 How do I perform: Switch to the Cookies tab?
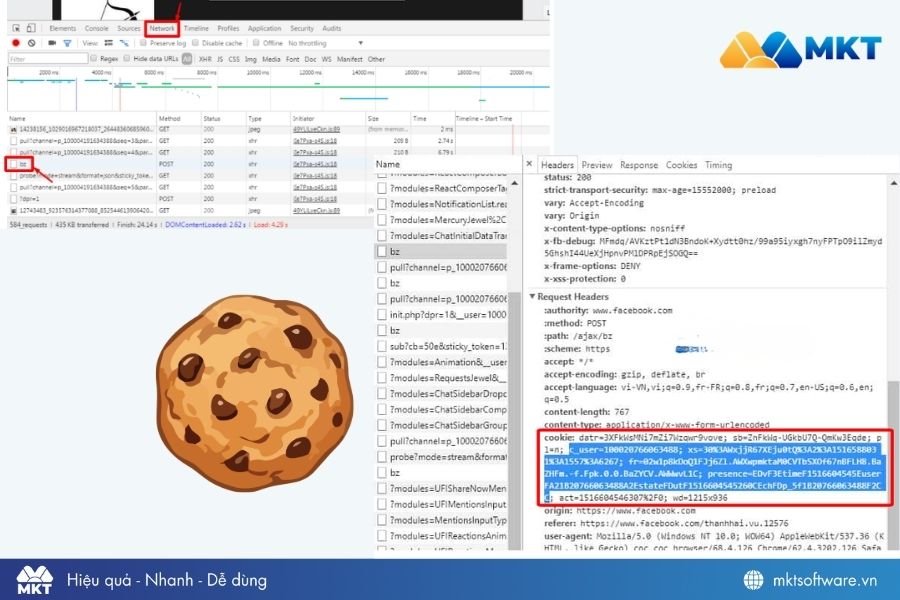[x=681, y=165]
